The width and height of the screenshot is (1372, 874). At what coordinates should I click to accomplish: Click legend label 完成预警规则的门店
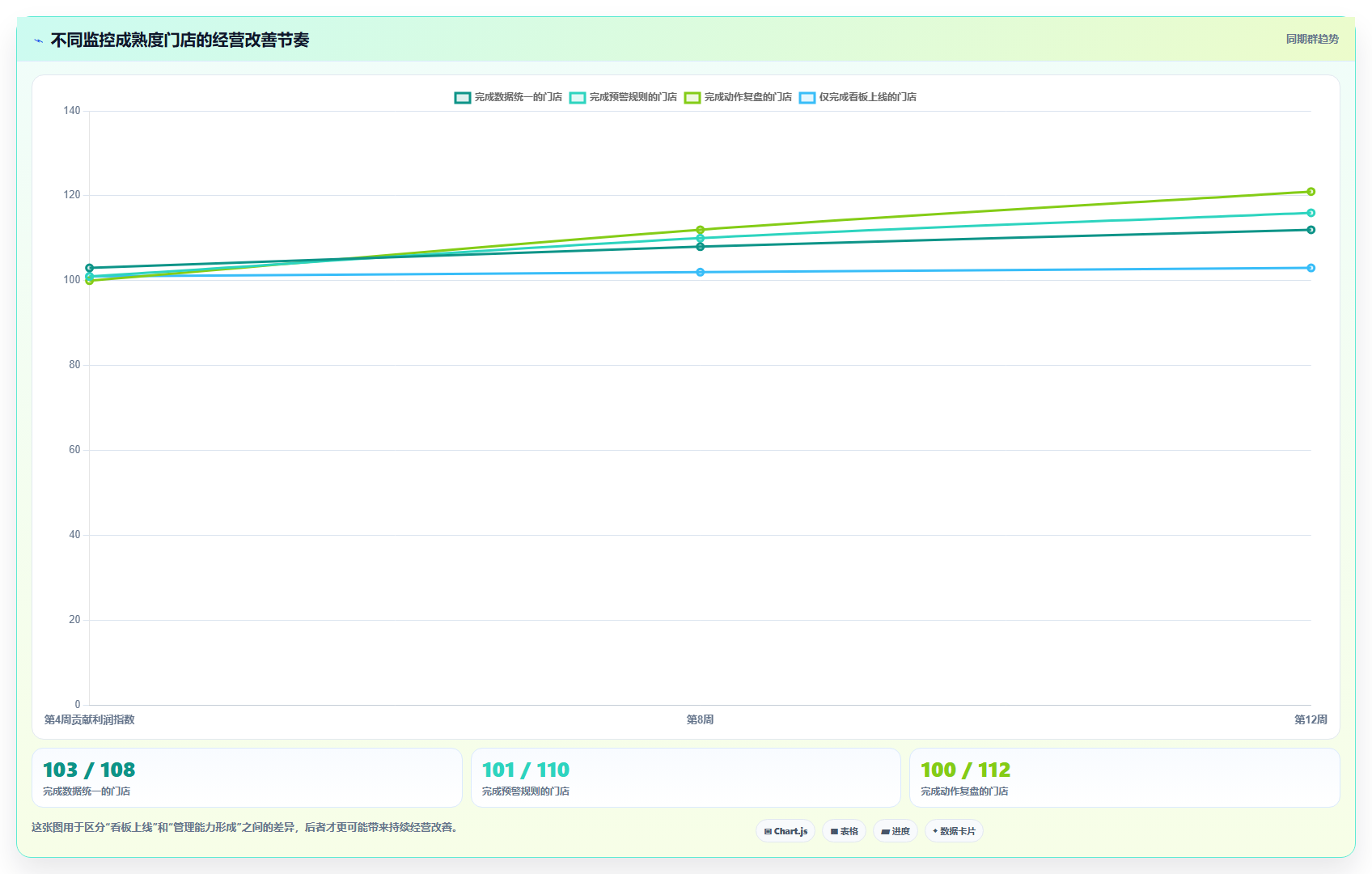[633, 97]
